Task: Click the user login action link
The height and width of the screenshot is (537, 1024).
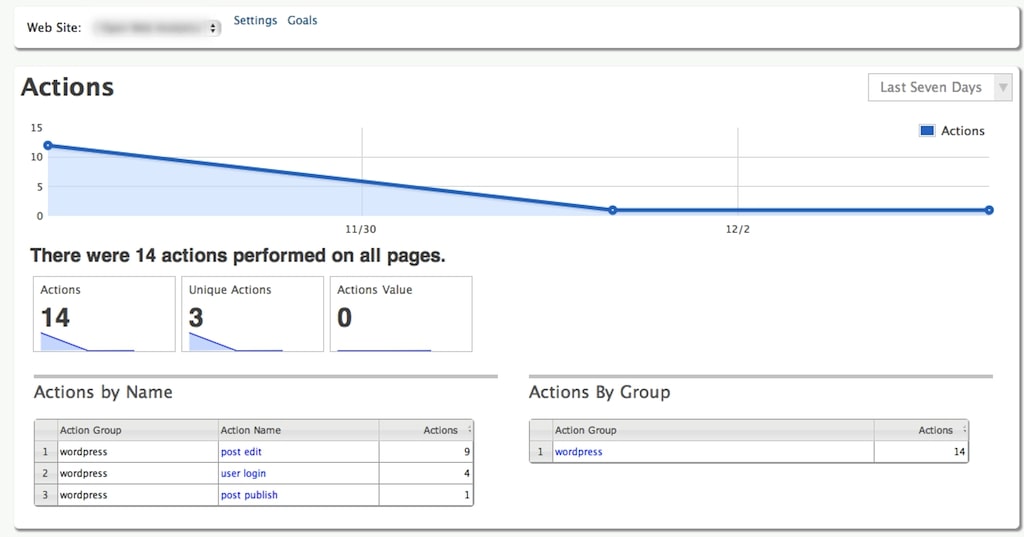Action: (243, 473)
